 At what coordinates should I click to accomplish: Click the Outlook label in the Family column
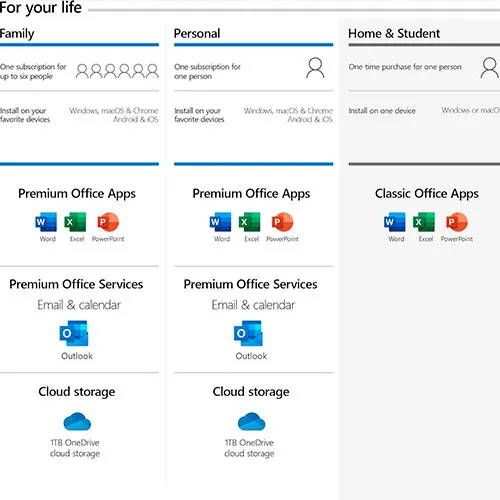[x=77, y=356]
